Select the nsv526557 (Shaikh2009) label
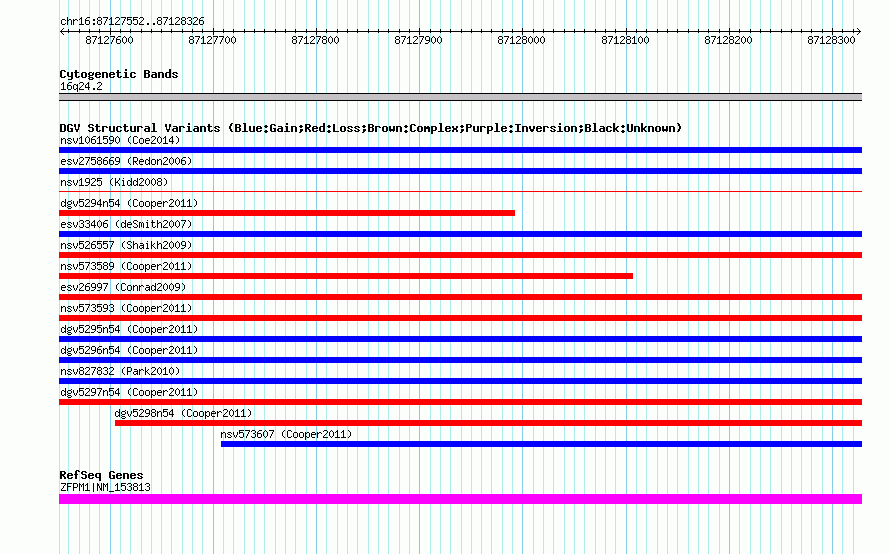Screen dimensions: 890x554 [126, 245]
